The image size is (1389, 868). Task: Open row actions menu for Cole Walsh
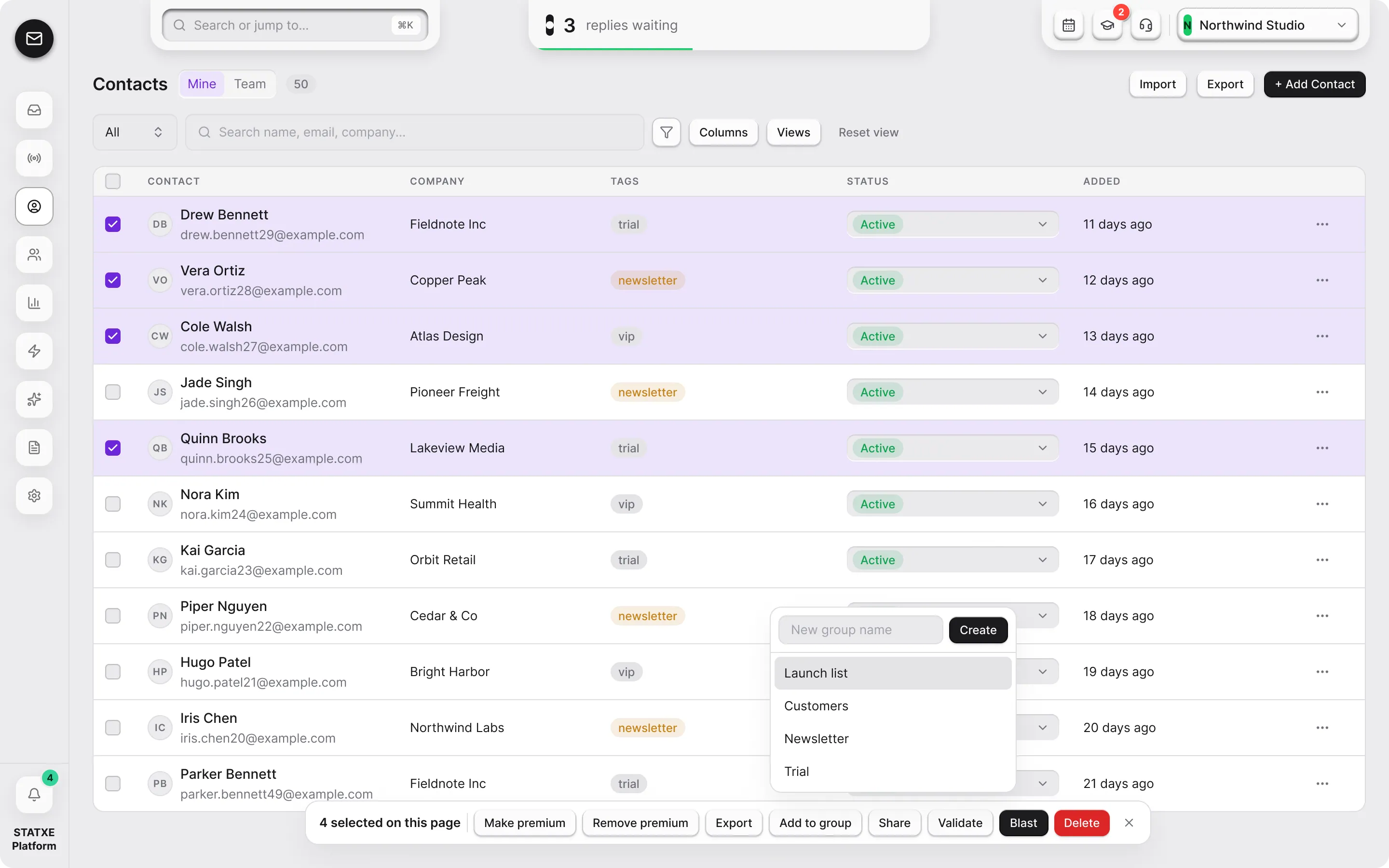(x=1322, y=336)
